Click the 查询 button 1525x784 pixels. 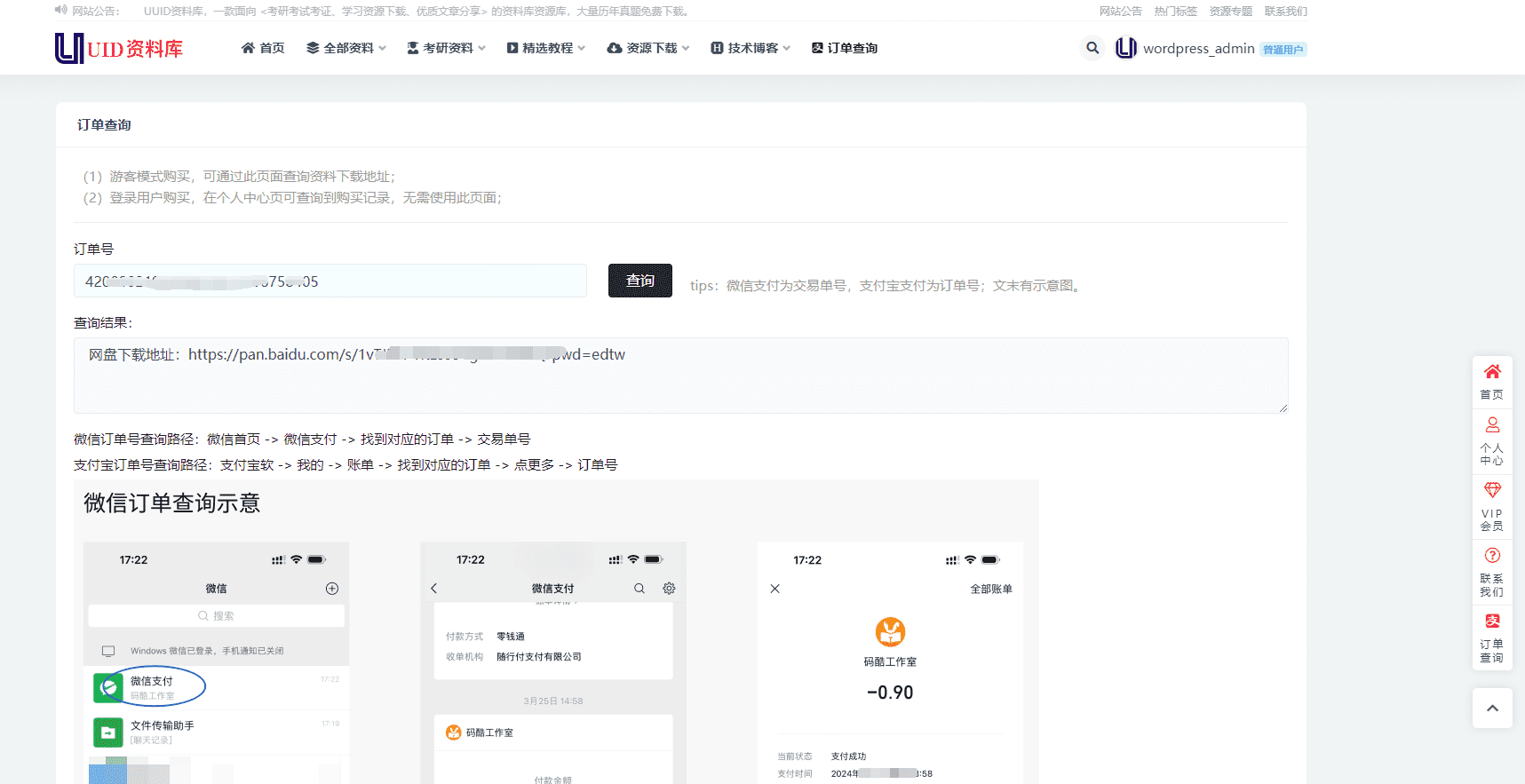click(640, 281)
